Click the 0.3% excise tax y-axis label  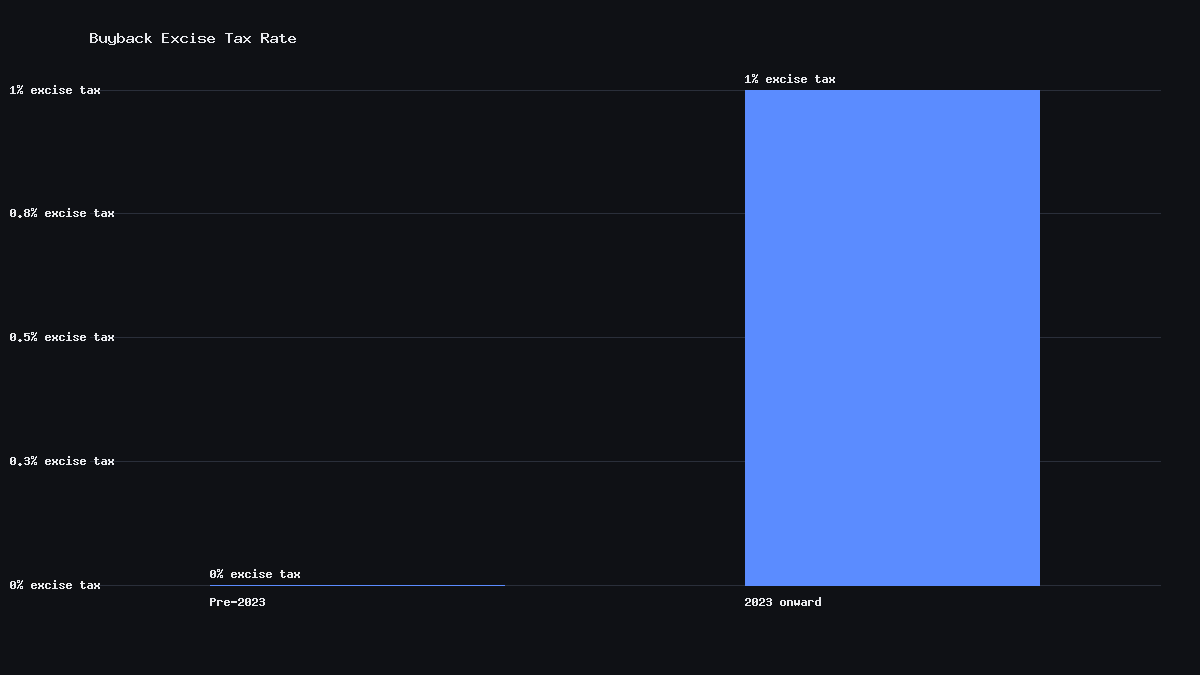pyautogui.click(x=62, y=461)
